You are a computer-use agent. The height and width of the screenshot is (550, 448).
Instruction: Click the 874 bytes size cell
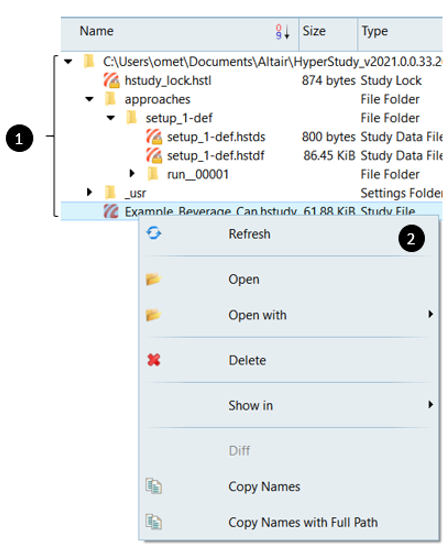(329, 80)
